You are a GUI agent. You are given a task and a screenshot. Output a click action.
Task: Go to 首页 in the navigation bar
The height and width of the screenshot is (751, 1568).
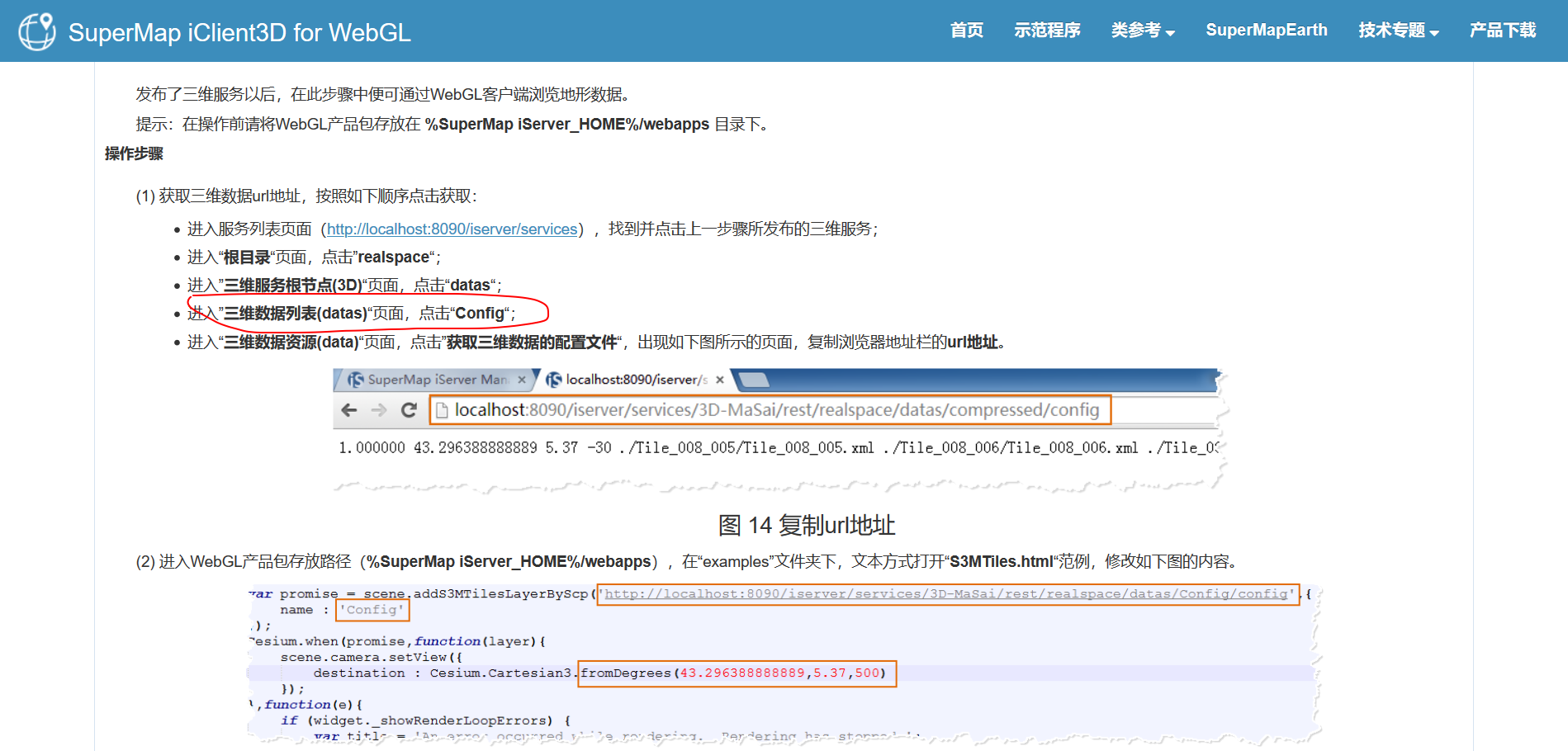[x=966, y=31]
